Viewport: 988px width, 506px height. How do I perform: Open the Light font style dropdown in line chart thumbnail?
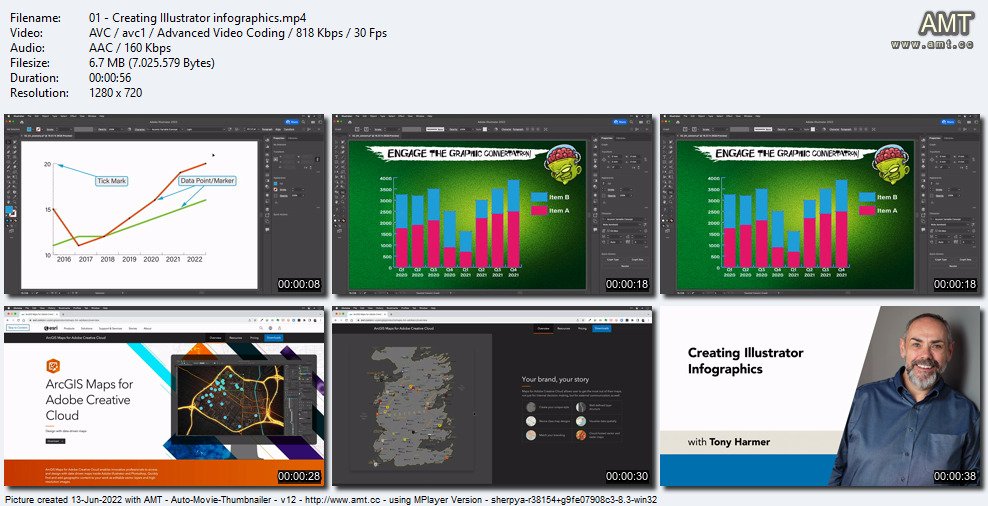pyautogui.click(x=207, y=129)
